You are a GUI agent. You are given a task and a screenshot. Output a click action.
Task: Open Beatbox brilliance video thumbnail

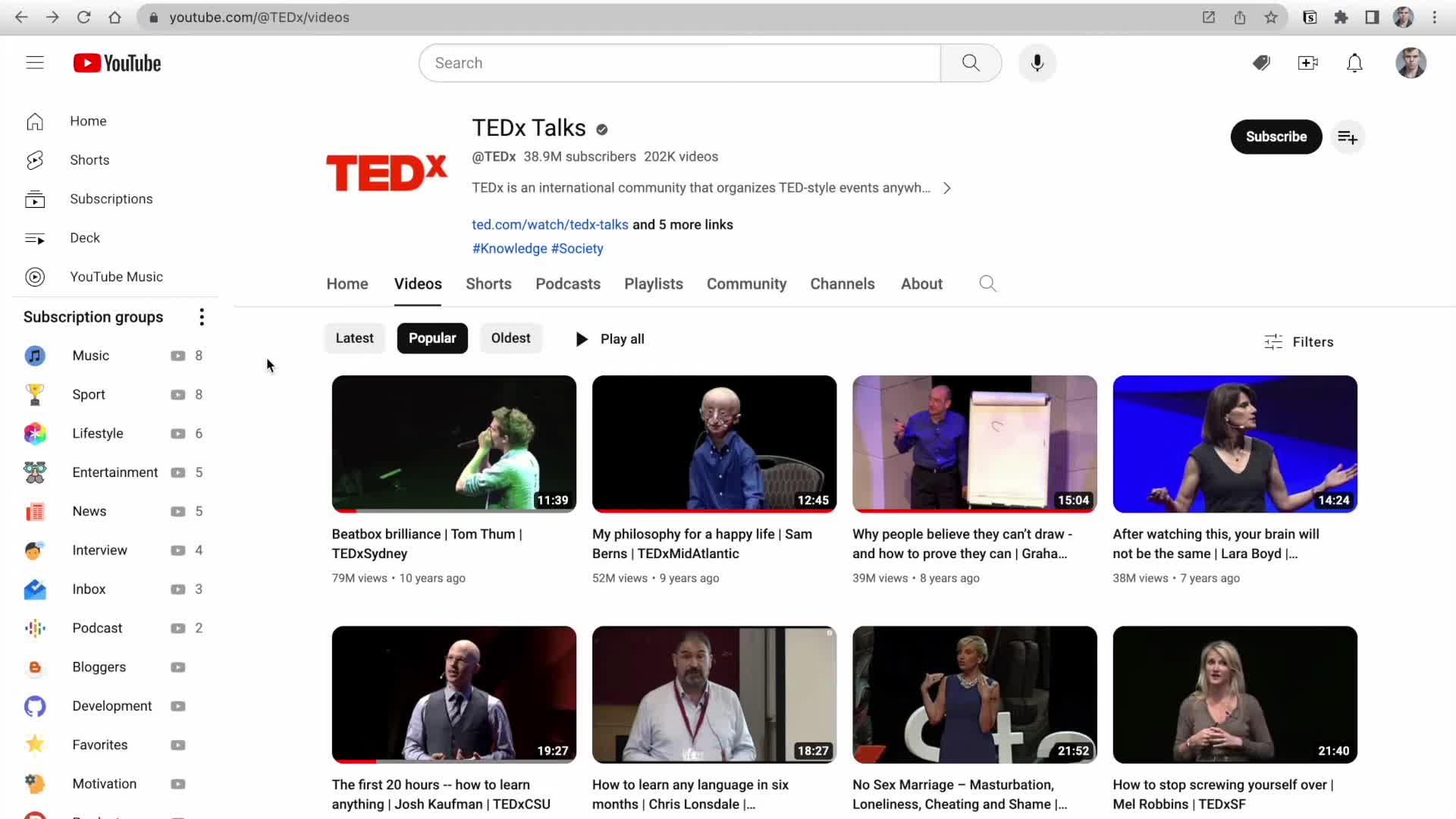point(453,444)
